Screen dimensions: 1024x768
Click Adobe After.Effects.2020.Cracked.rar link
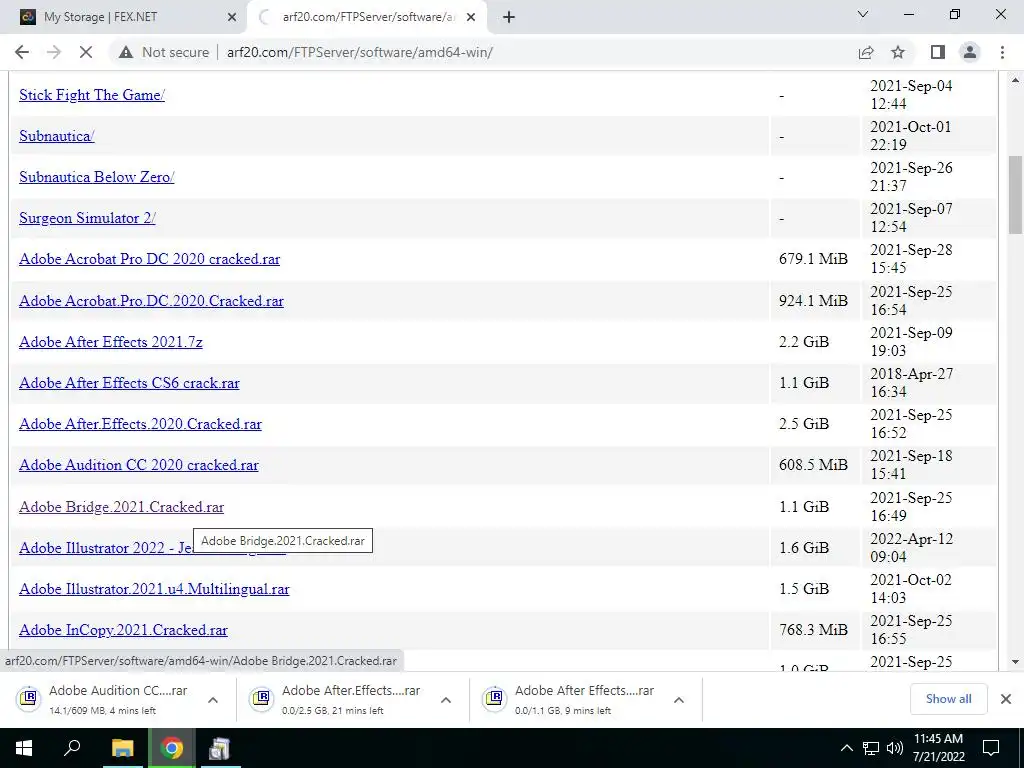(140, 424)
